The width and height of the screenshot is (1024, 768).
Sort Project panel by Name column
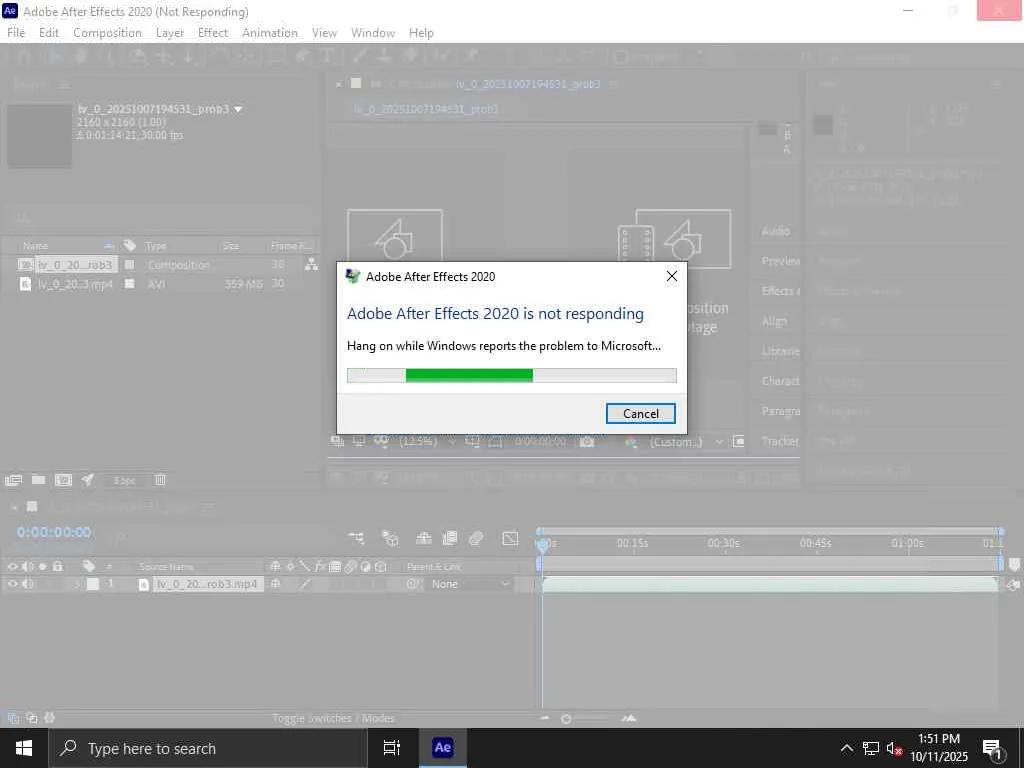(35, 246)
